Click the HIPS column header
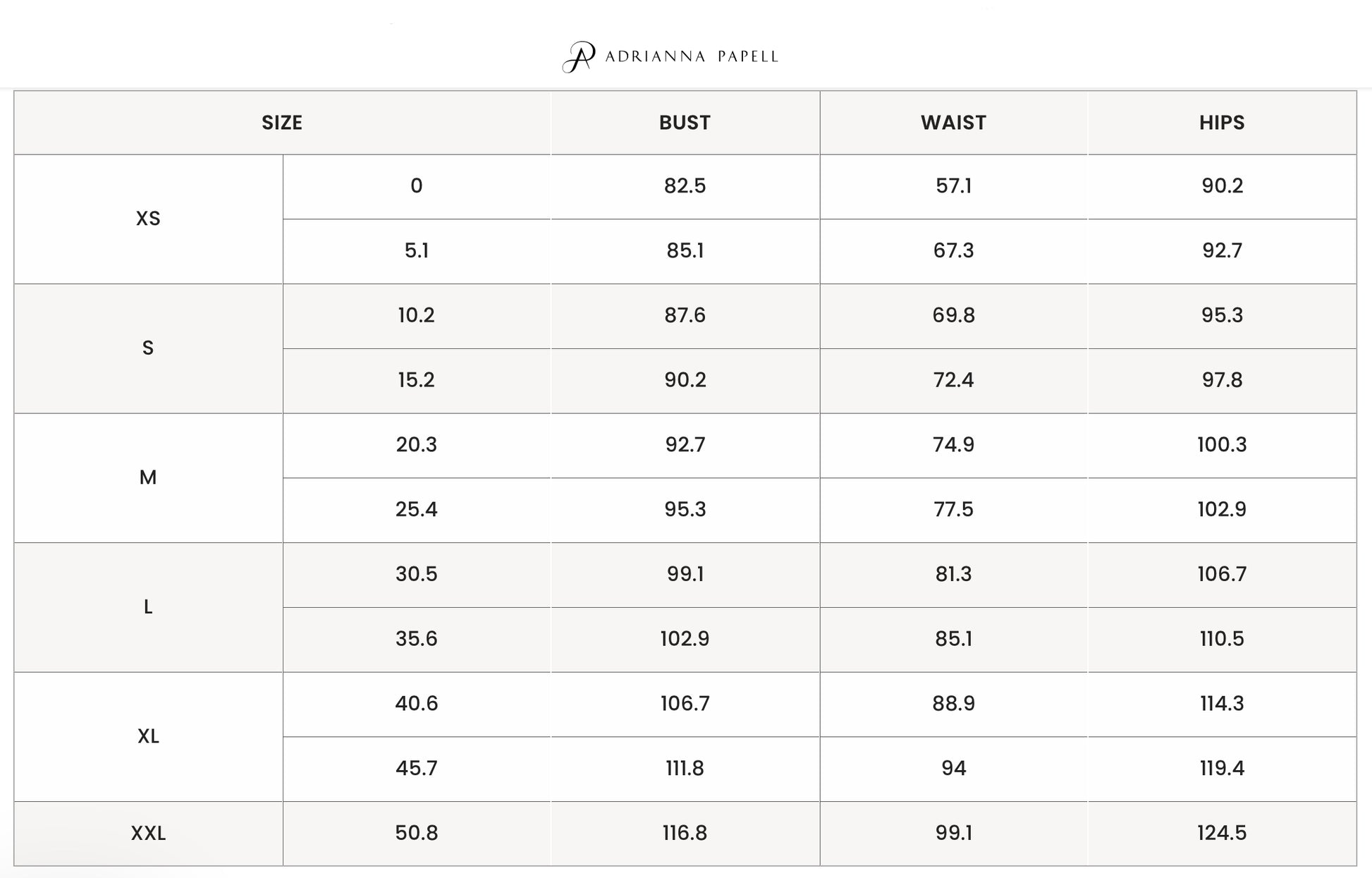Image resolution: width=1372 pixels, height=878 pixels. pyautogui.click(x=1222, y=123)
